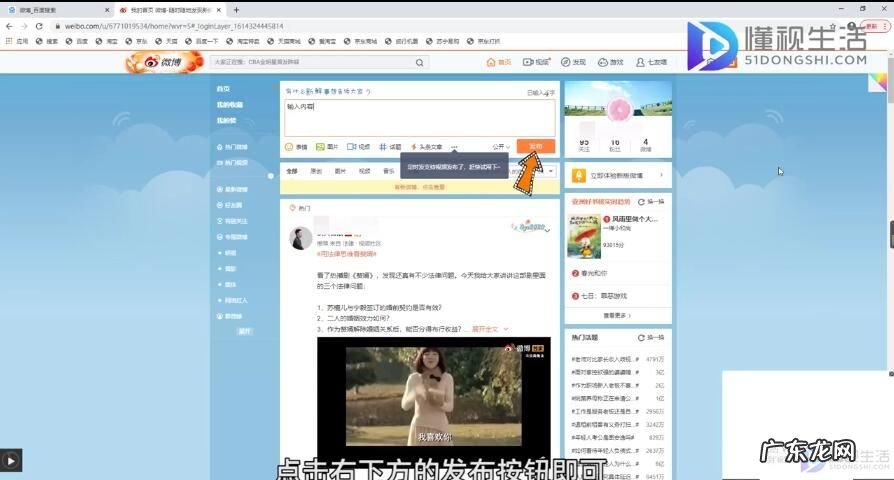
Task: Open a new browser tab with plus
Action: point(236,10)
